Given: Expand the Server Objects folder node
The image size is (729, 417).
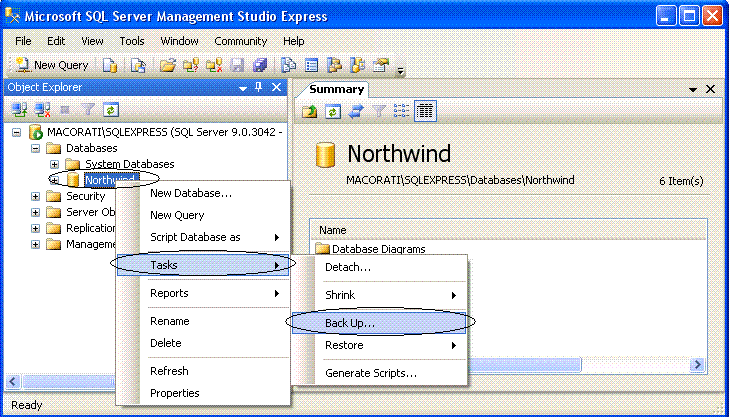Looking at the screenshot, I should [35, 213].
